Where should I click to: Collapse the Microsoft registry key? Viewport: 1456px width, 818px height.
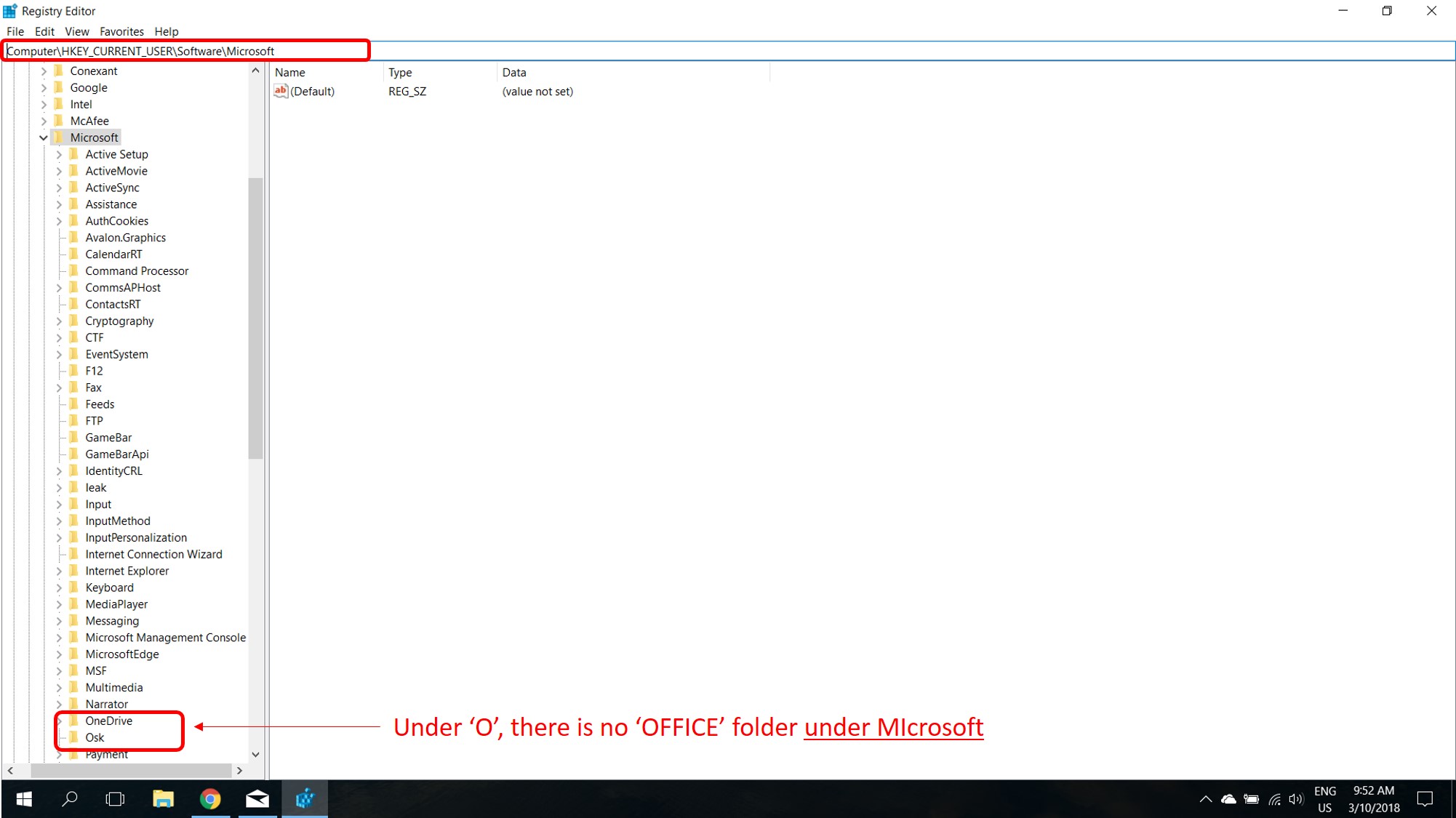click(44, 137)
